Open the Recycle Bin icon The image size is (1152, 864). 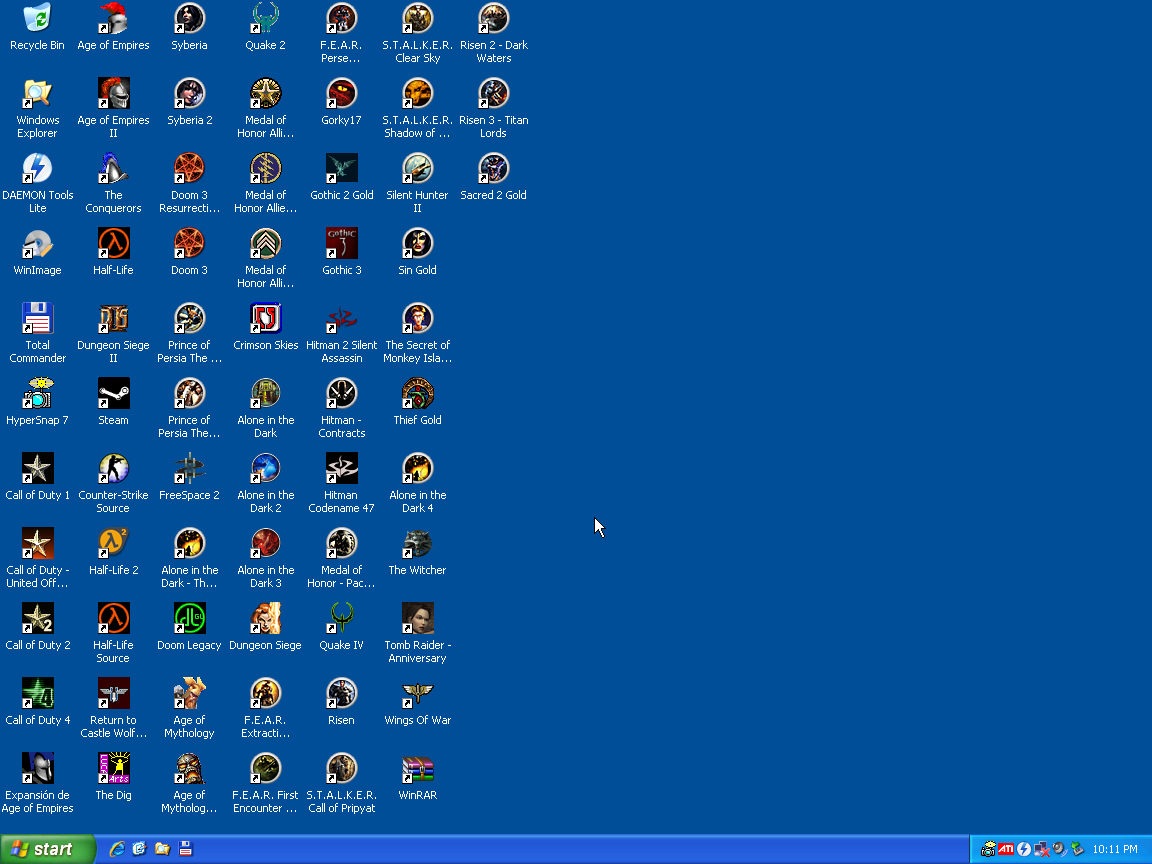[x=37, y=19]
